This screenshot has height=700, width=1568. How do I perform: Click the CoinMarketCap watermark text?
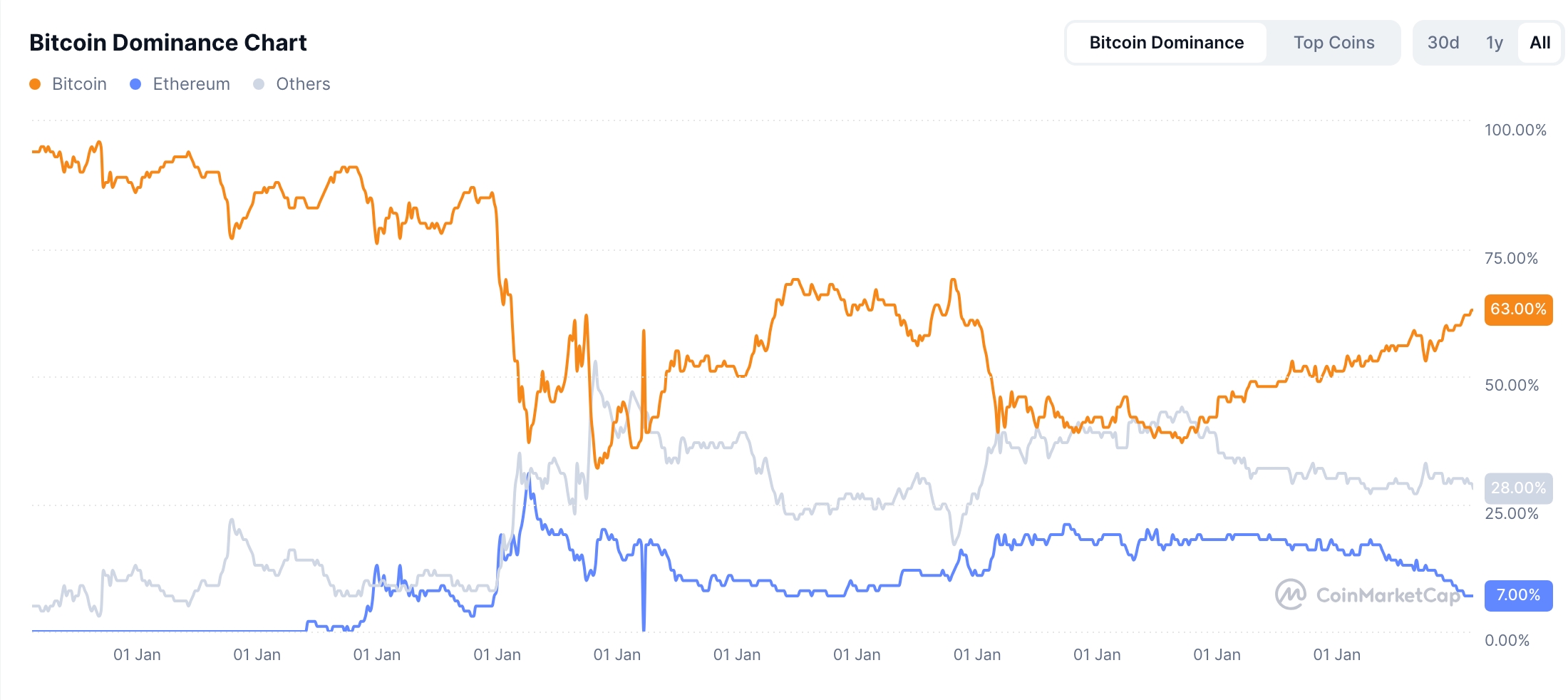(x=1388, y=595)
